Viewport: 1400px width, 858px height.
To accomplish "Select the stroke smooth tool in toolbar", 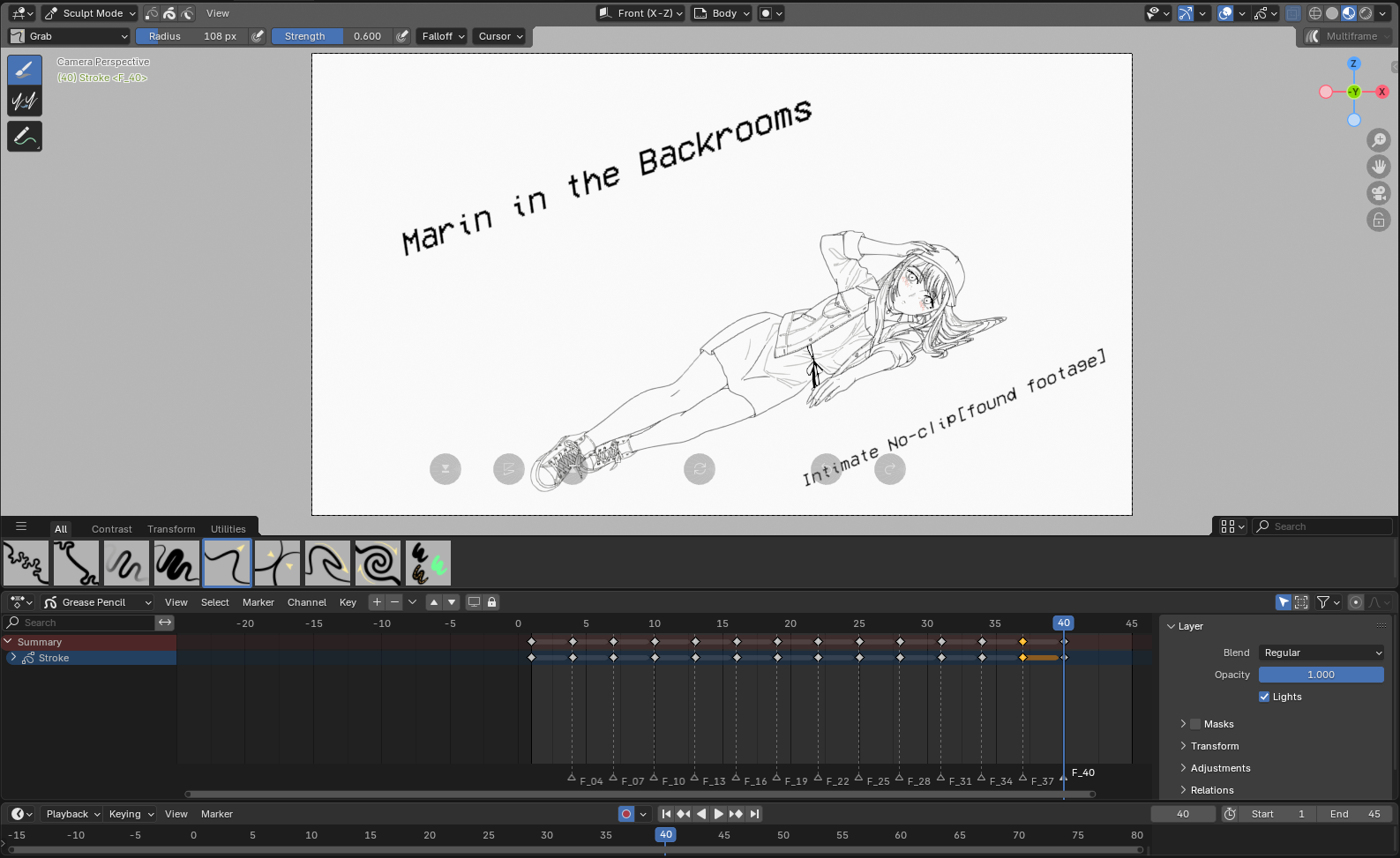I will [x=25, y=101].
